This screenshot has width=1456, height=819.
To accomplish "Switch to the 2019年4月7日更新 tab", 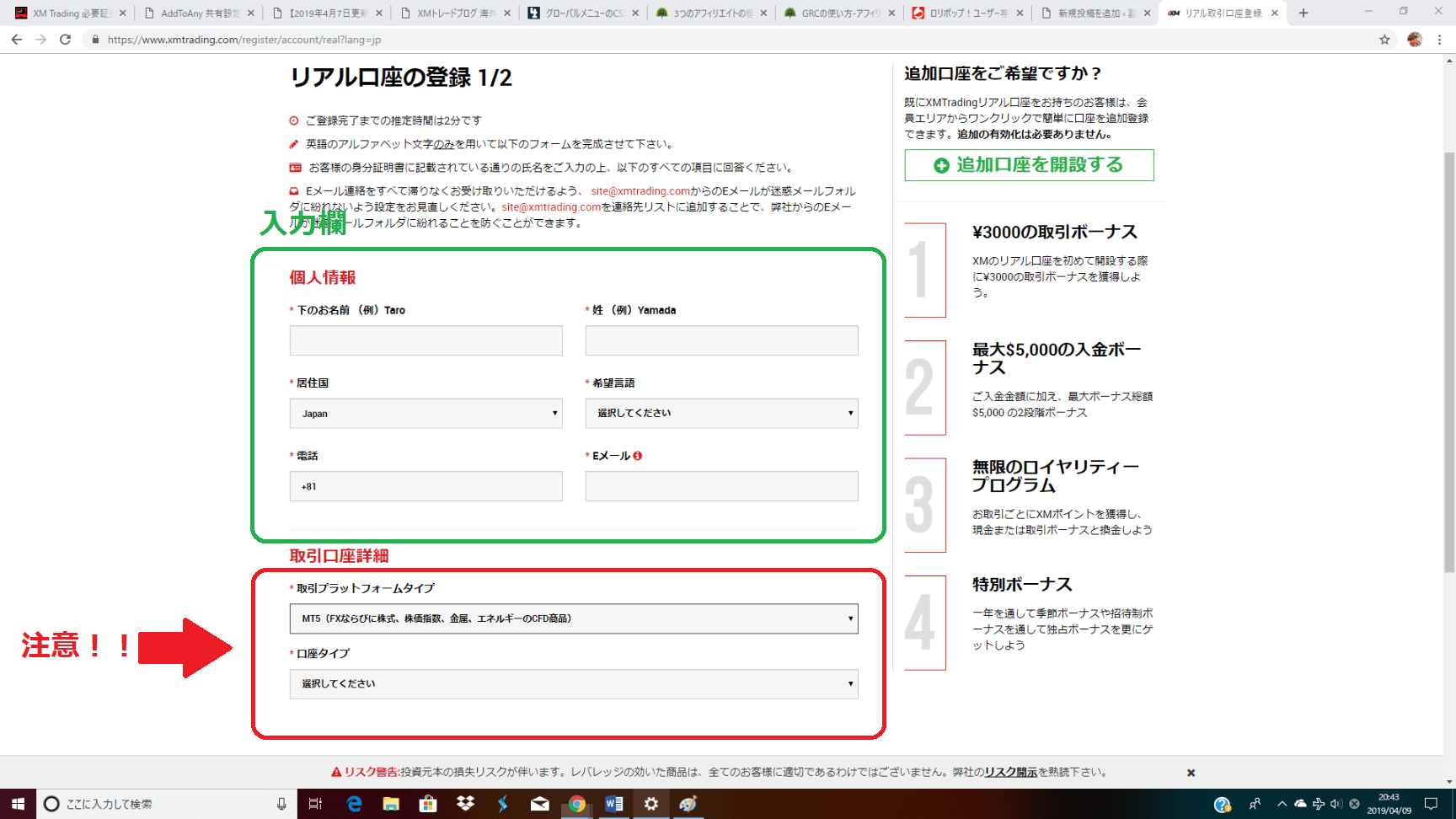I will (x=326, y=13).
